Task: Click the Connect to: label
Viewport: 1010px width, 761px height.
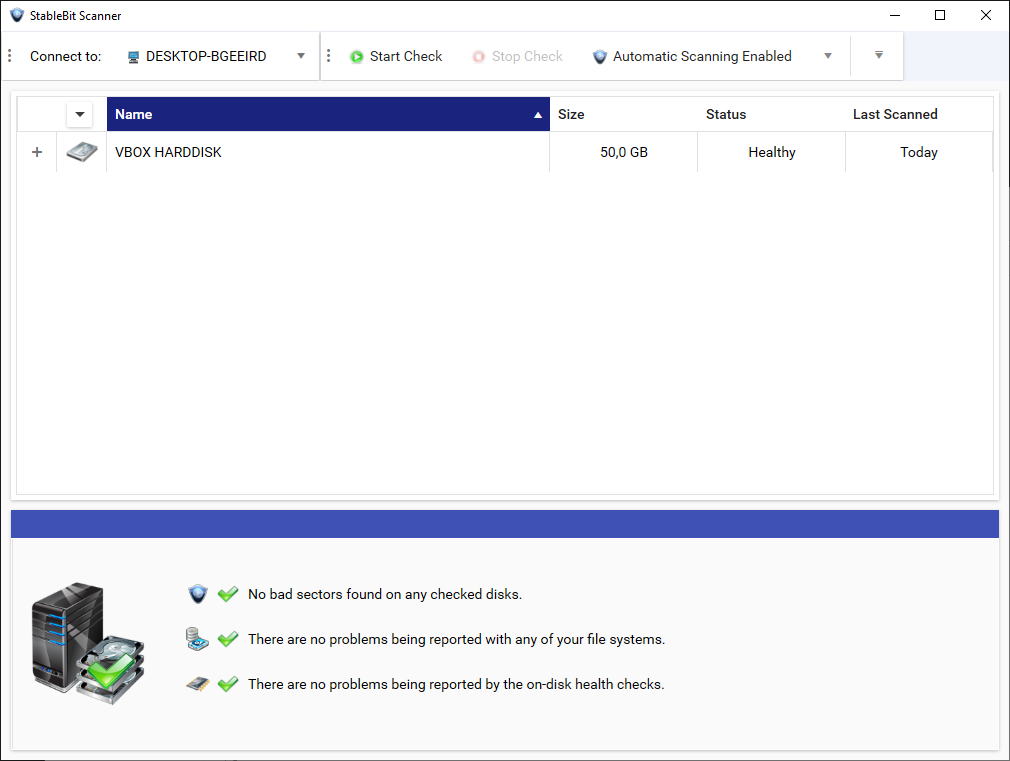Action: 65,57
